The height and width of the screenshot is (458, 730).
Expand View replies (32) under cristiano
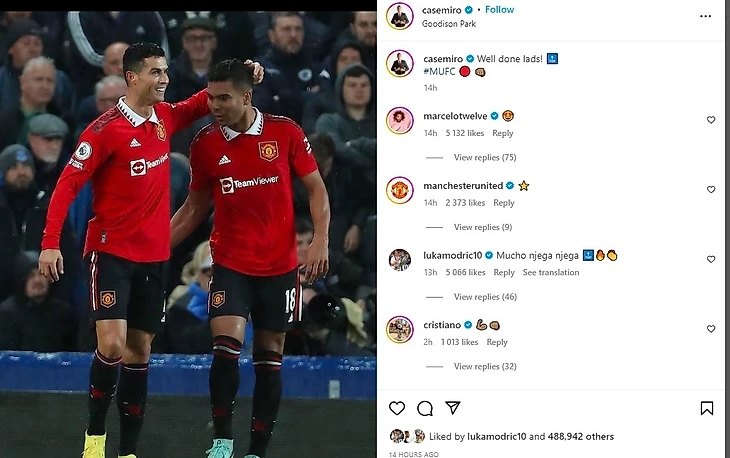[485, 366]
